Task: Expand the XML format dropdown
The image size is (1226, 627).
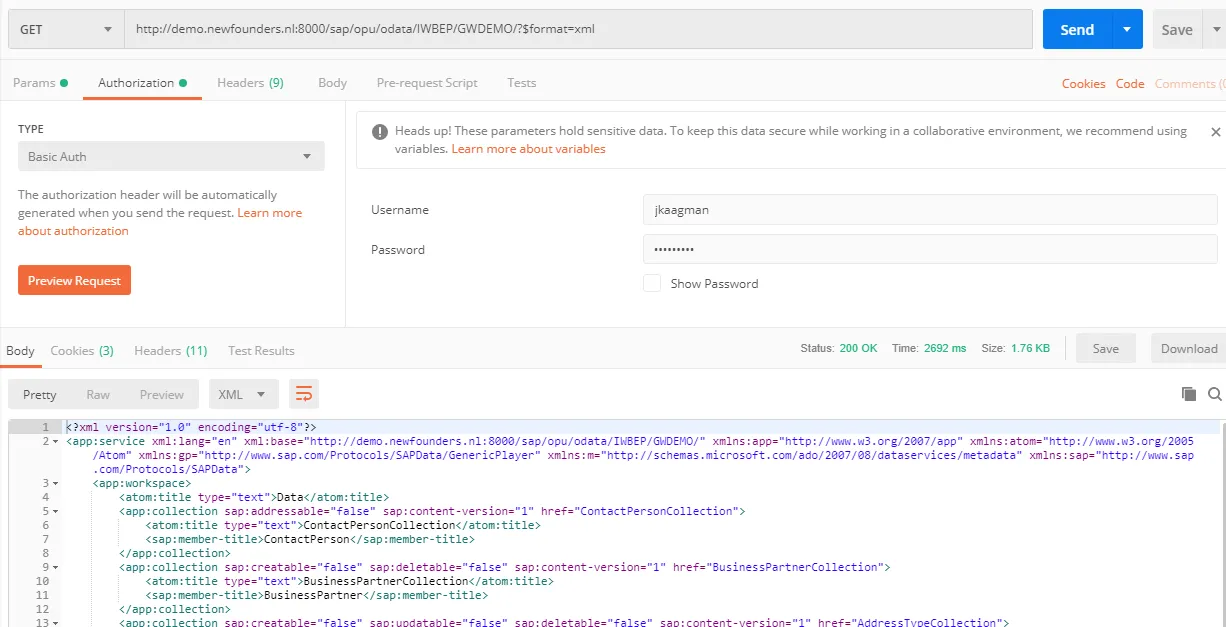Action: pyautogui.click(x=243, y=394)
